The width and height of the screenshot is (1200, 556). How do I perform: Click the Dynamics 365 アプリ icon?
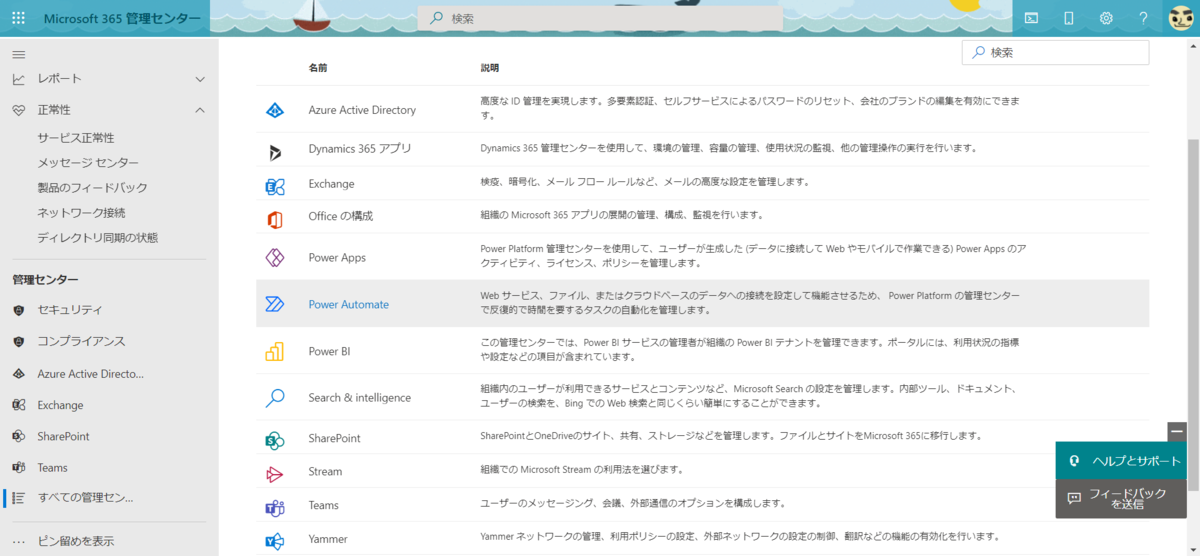pos(275,152)
